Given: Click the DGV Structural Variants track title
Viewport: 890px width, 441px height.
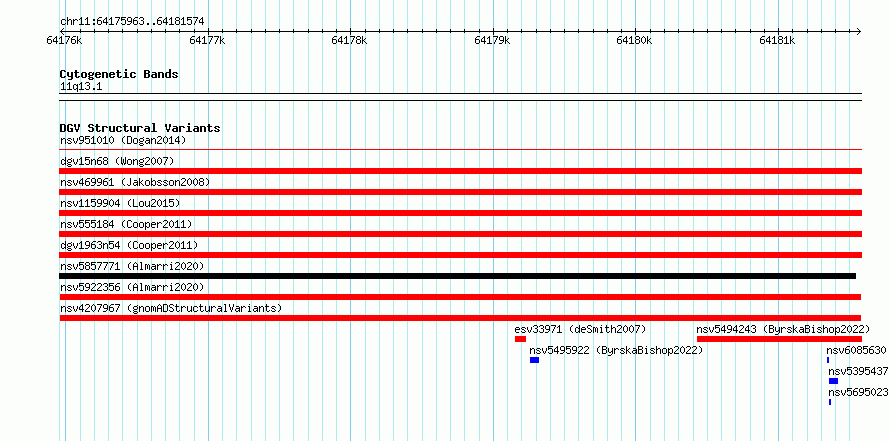Looking at the screenshot, I should pyautogui.click(x=140, y=128).
